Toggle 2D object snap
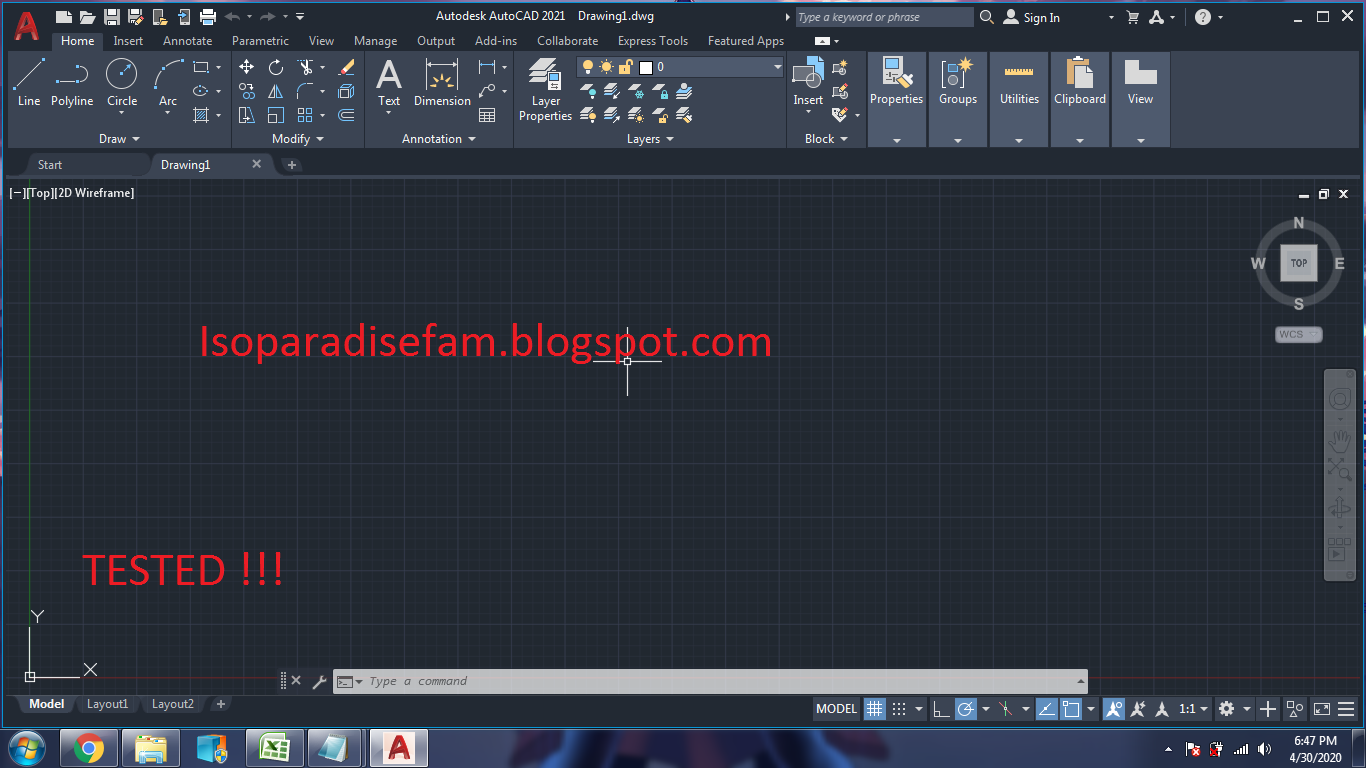Image resolution: width=1366 pixels, height=768 pixels. (1072, 709)
